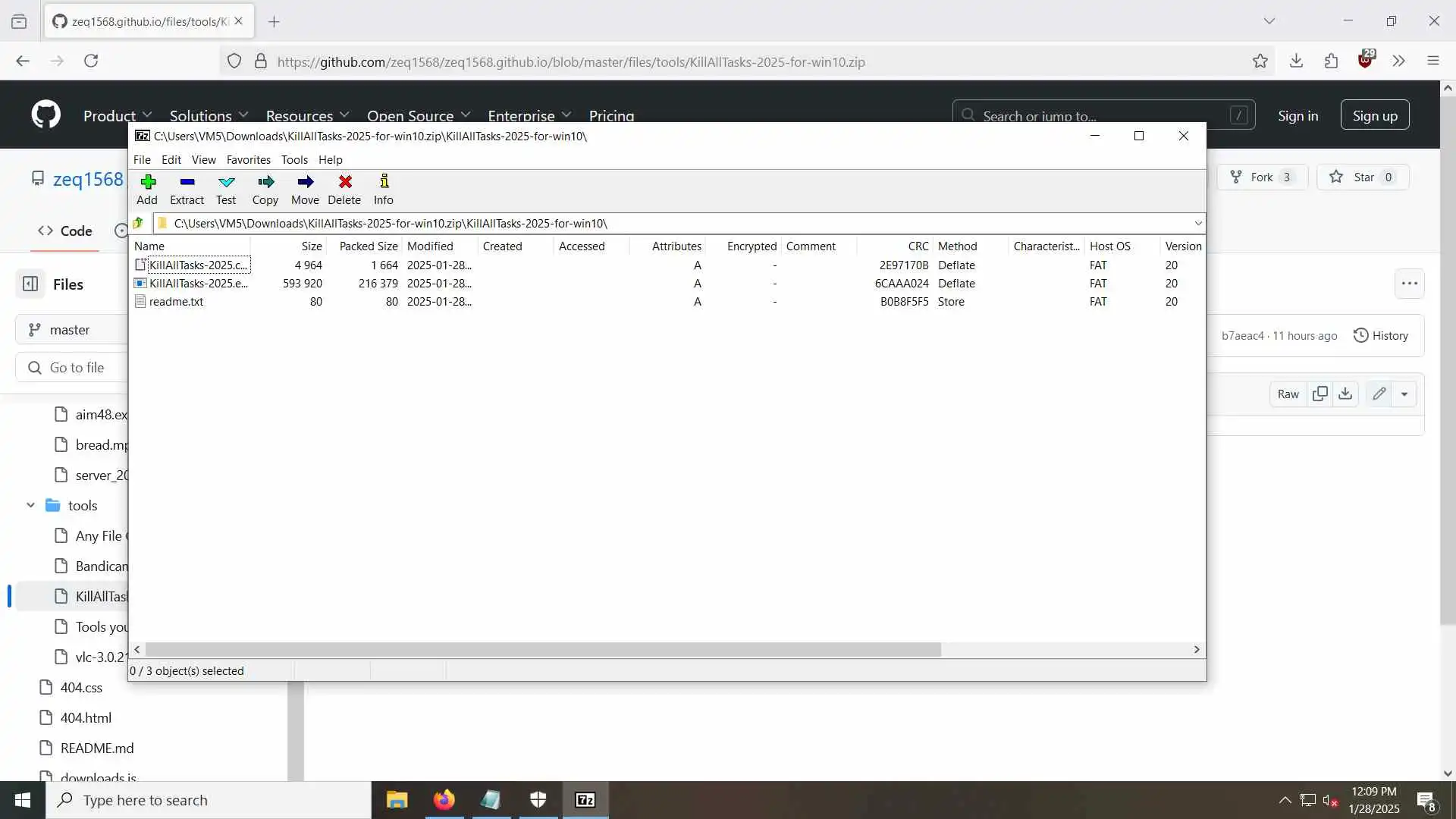This screenshot has height=819, width=1456.
Task: Select readme.txt in the archive list
Action: (x=176, y=302)
